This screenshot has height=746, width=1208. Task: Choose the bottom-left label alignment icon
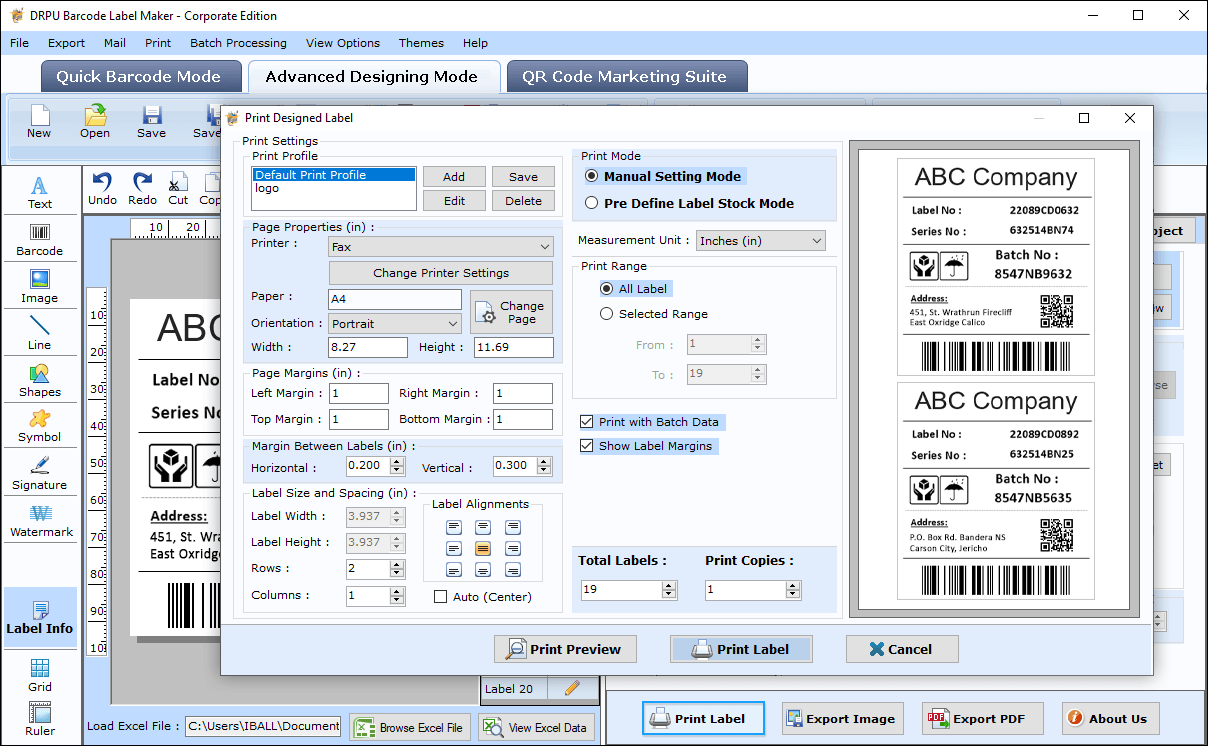pyautogui.click(x=454, y=570)
